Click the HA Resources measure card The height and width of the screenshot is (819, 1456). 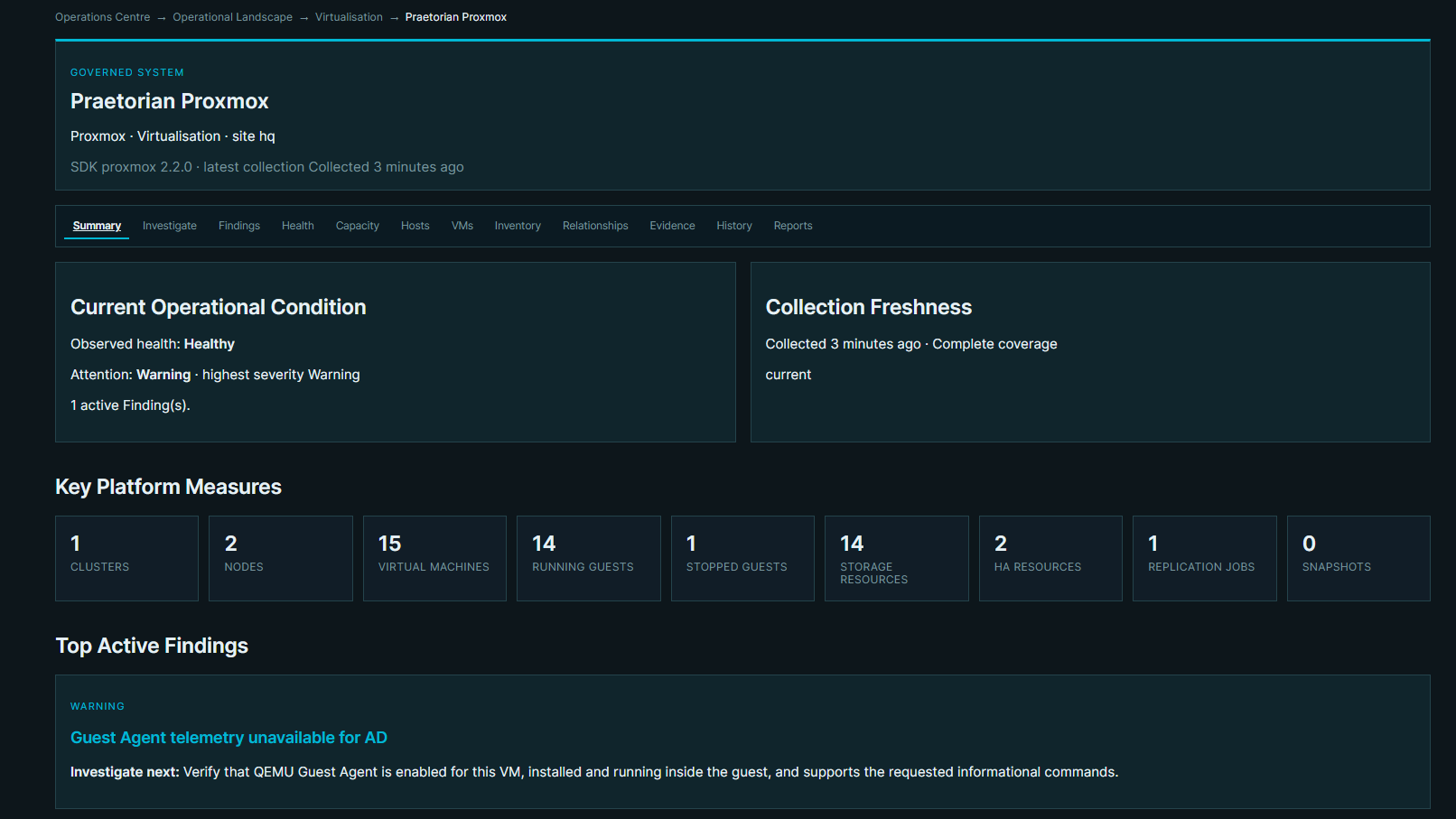1050,558
